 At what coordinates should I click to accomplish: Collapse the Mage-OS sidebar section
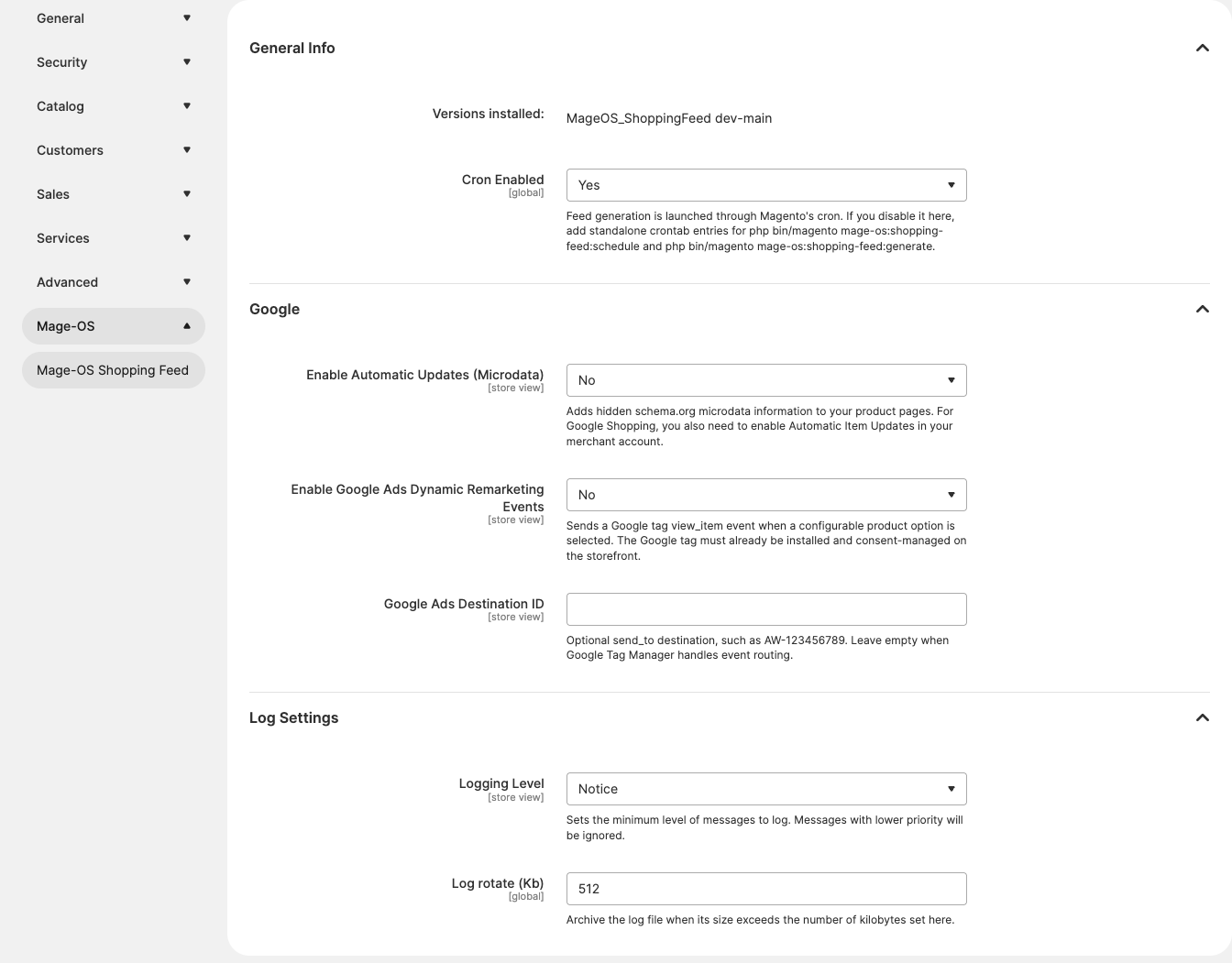pyautogui.click(x=113, y=326)
